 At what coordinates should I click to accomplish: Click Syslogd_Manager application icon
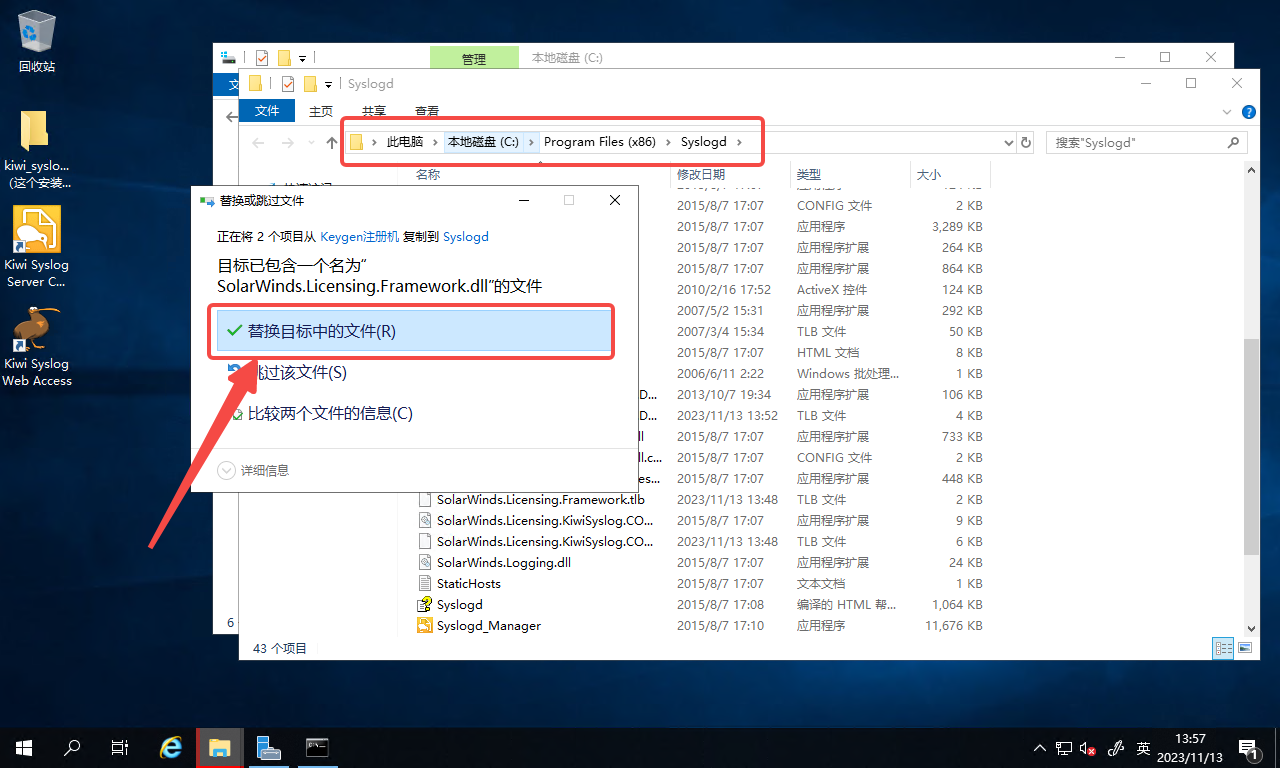[425, 625]
